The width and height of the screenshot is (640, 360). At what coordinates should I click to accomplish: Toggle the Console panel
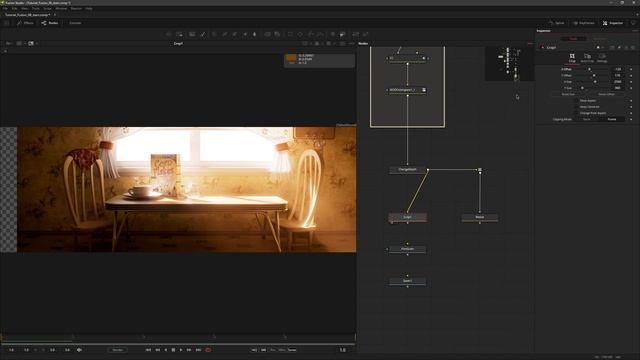(75, 23)
